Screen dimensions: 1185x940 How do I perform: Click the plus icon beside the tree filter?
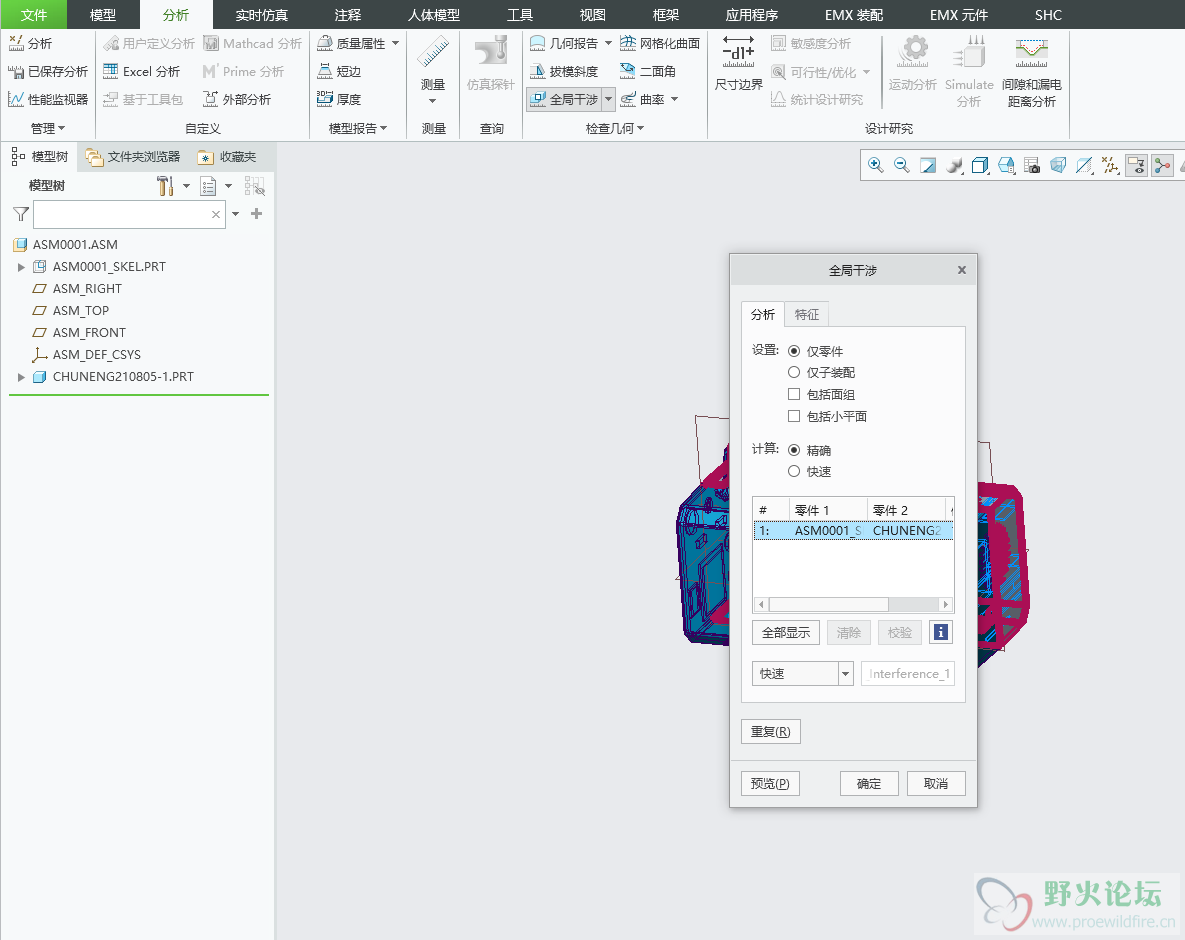(x=257, y=214)
